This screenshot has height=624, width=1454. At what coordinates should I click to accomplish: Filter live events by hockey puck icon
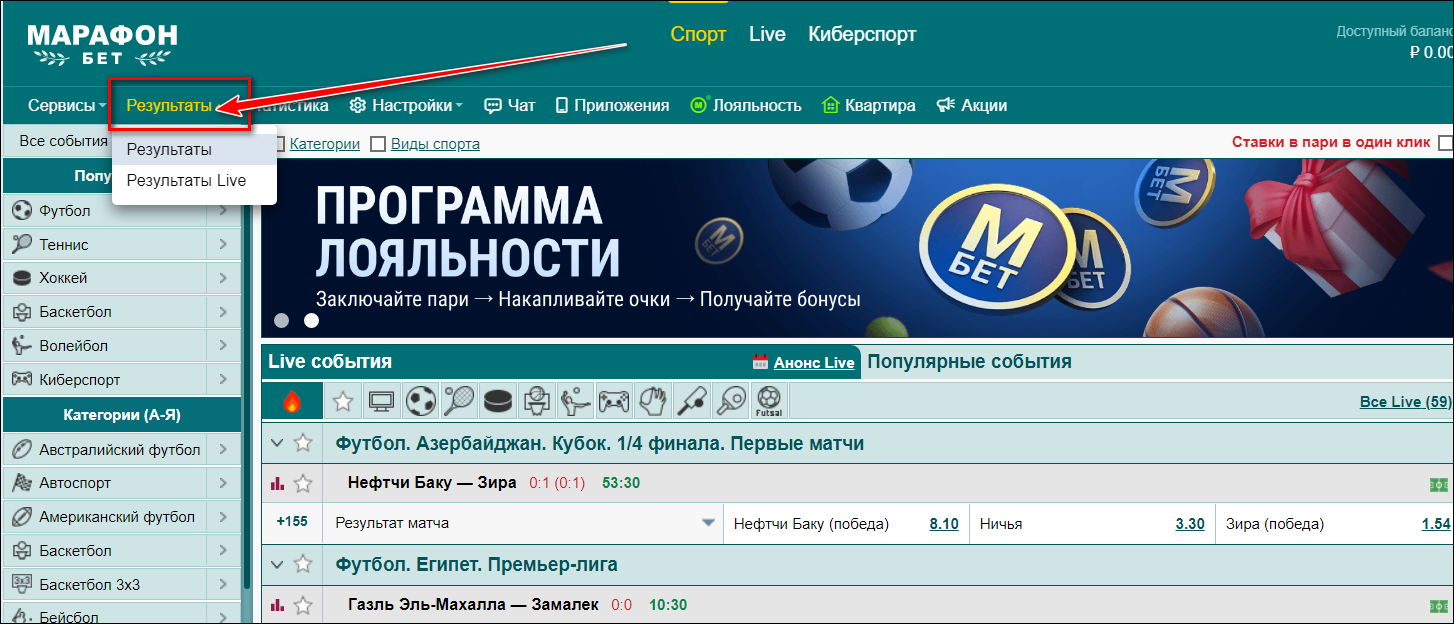coord(497,401)
